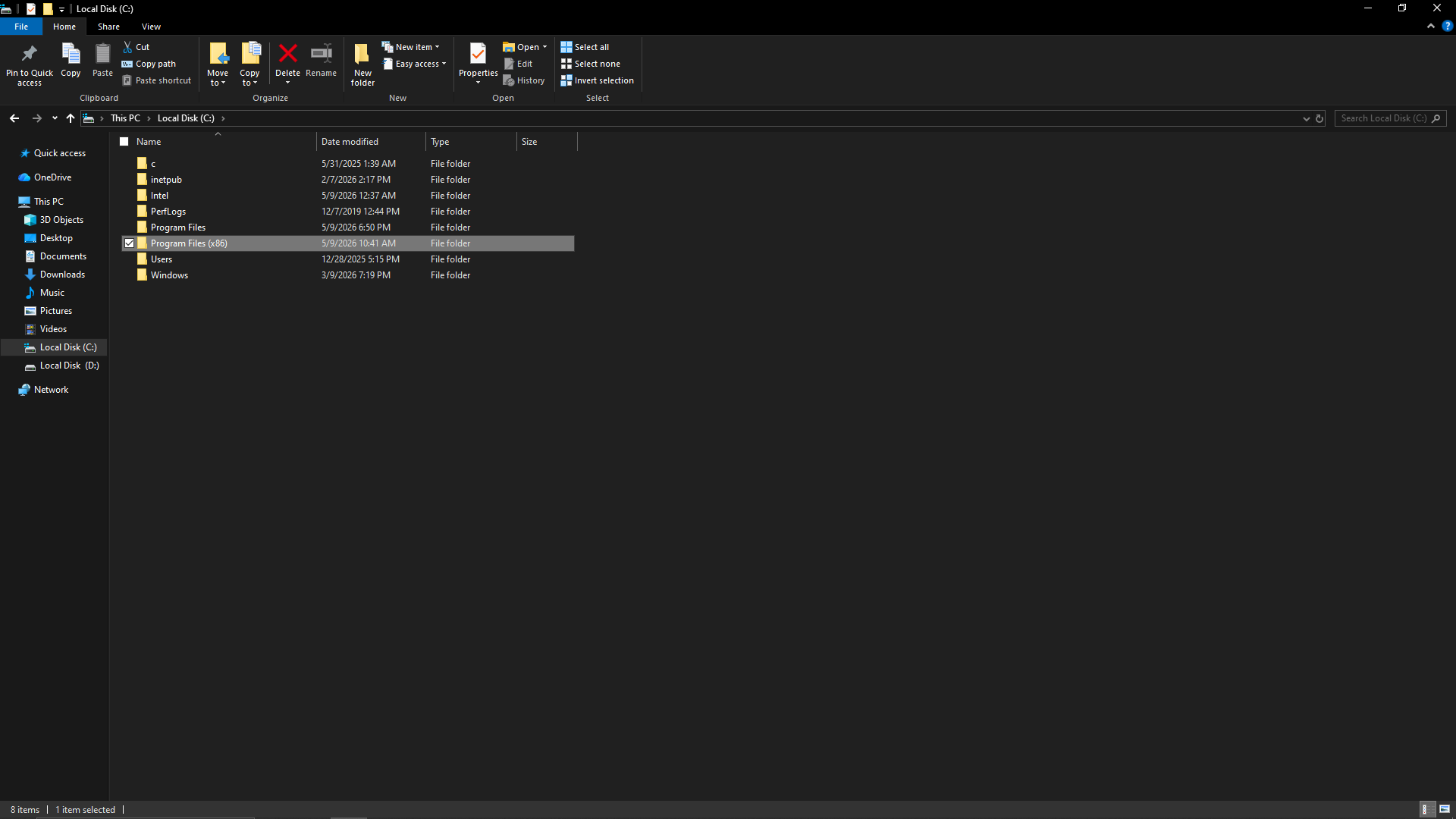Select the inetpub folder row
Image resolution: width=1456 pixels, height=819 pixels.
(x=347, y=180)
